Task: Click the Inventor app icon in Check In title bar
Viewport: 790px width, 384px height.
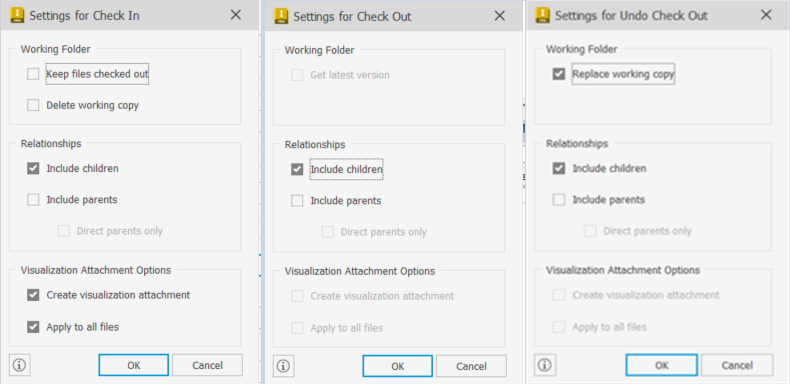Action: [x=17, y=15]
